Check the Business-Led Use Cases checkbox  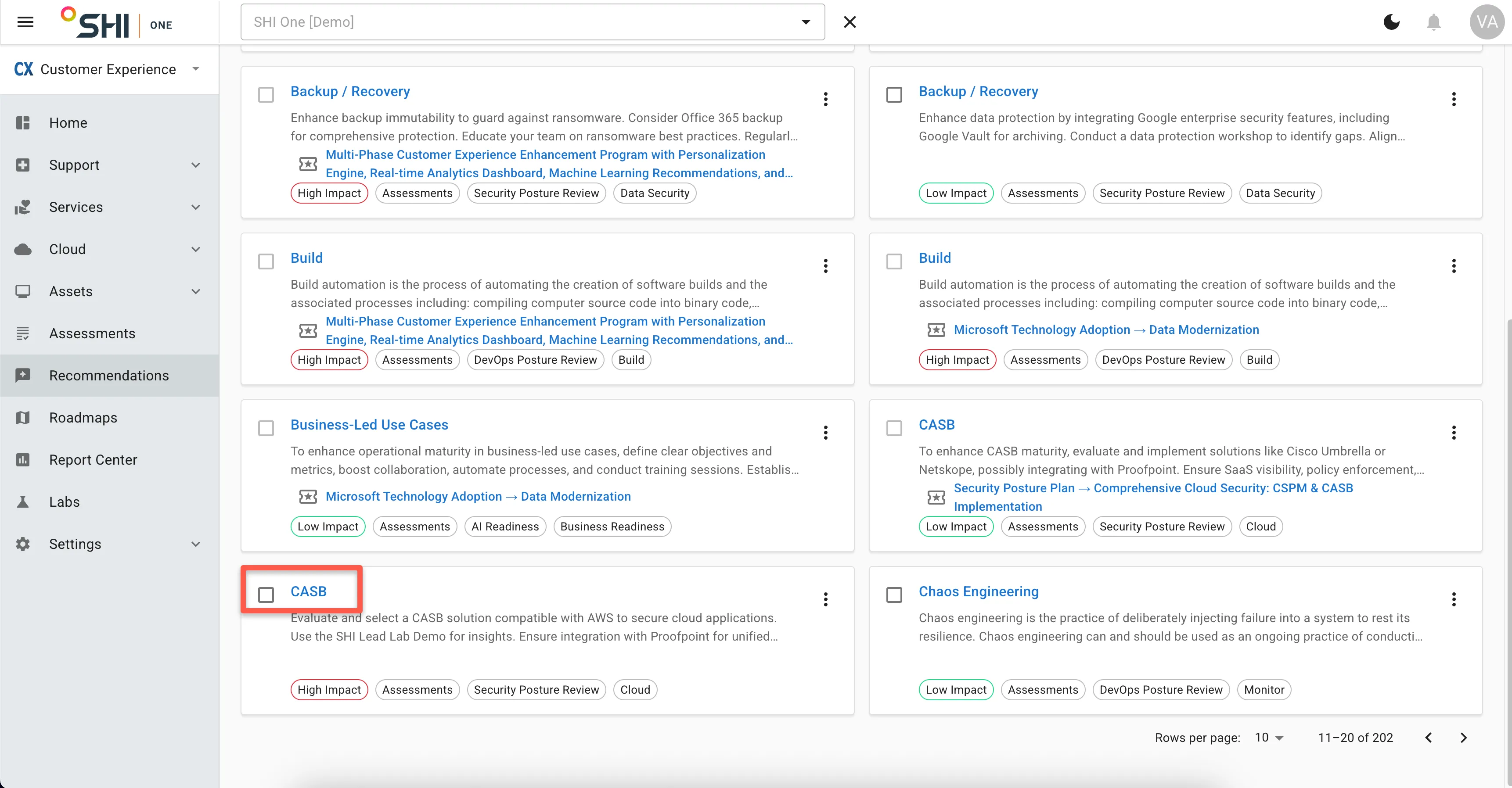(266, 428)
